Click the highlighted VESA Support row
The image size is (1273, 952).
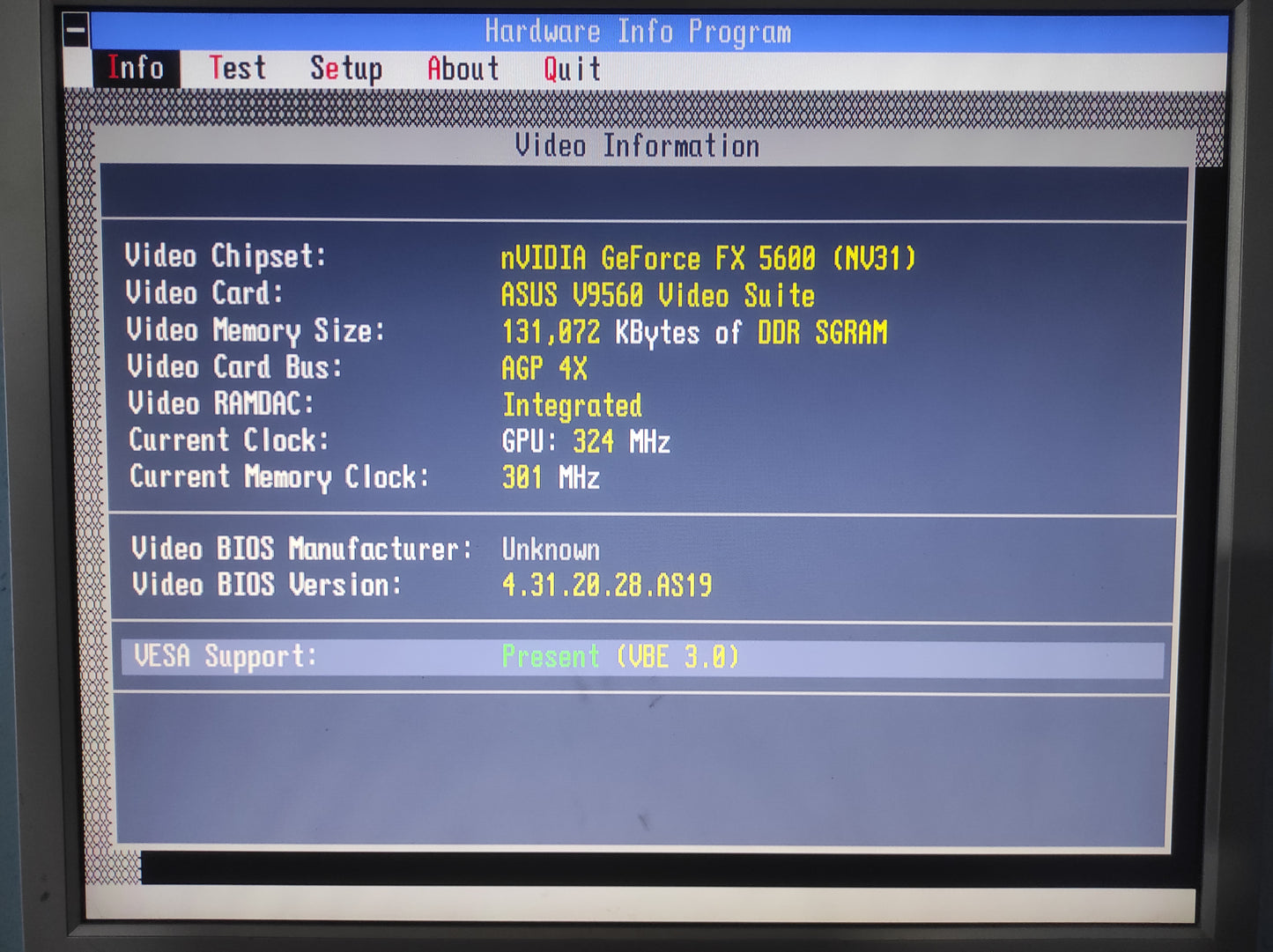click(x=641, y=658)
